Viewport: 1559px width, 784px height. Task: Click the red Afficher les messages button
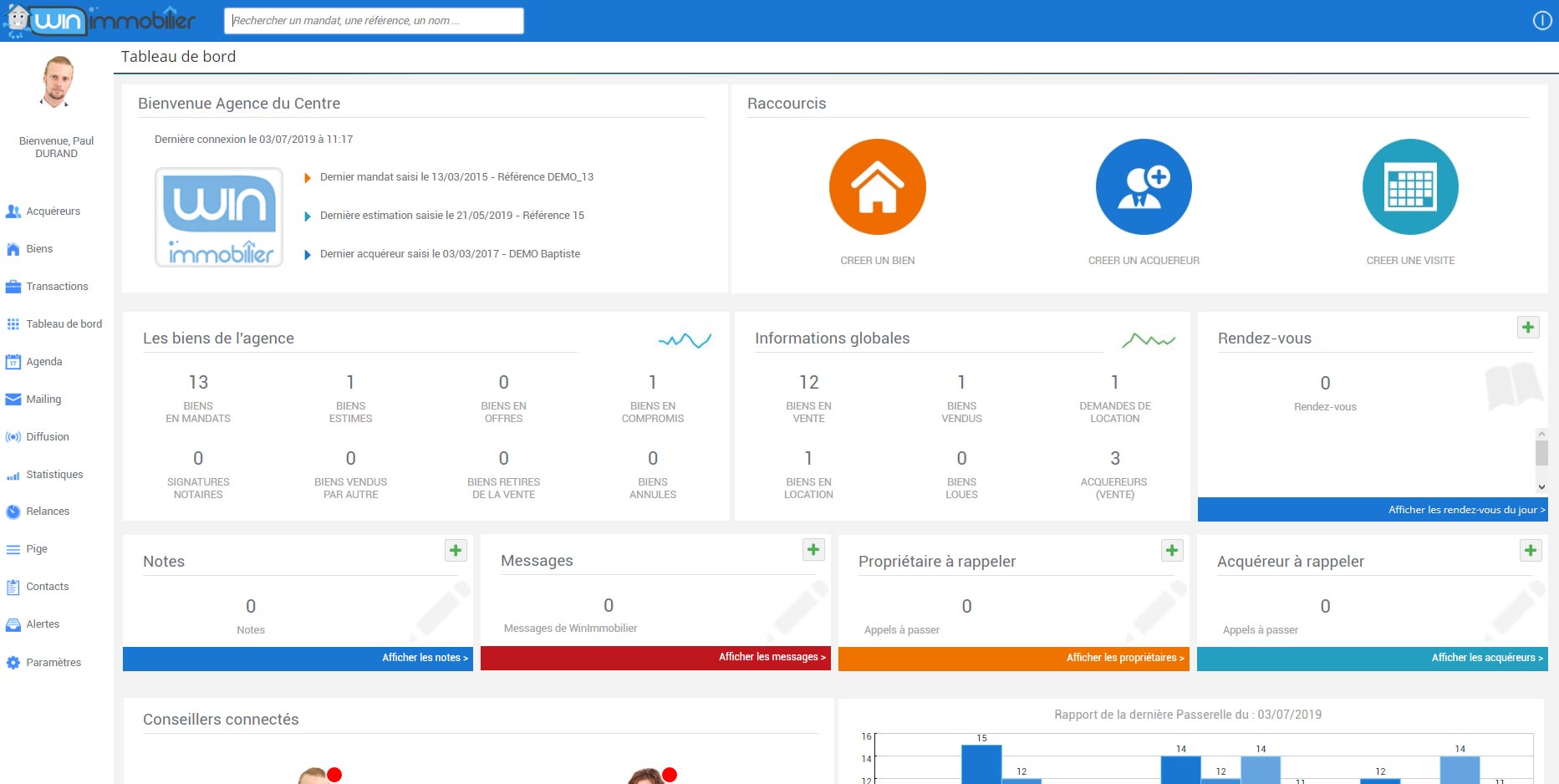click(655, 657)
